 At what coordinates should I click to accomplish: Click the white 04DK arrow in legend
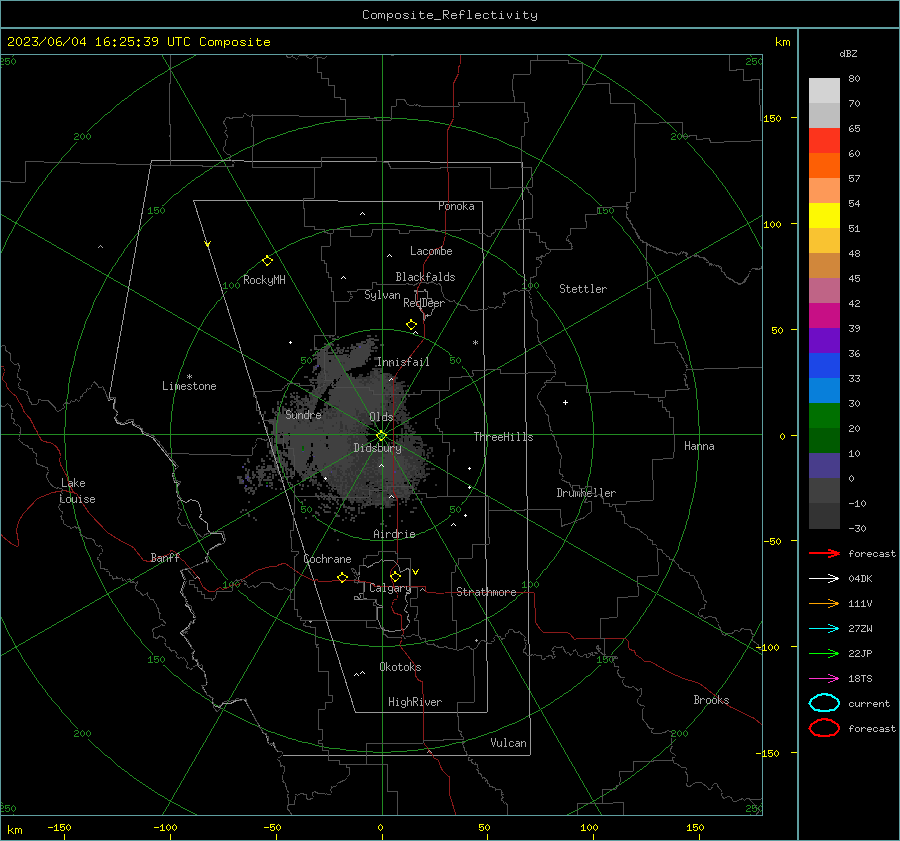824,578
